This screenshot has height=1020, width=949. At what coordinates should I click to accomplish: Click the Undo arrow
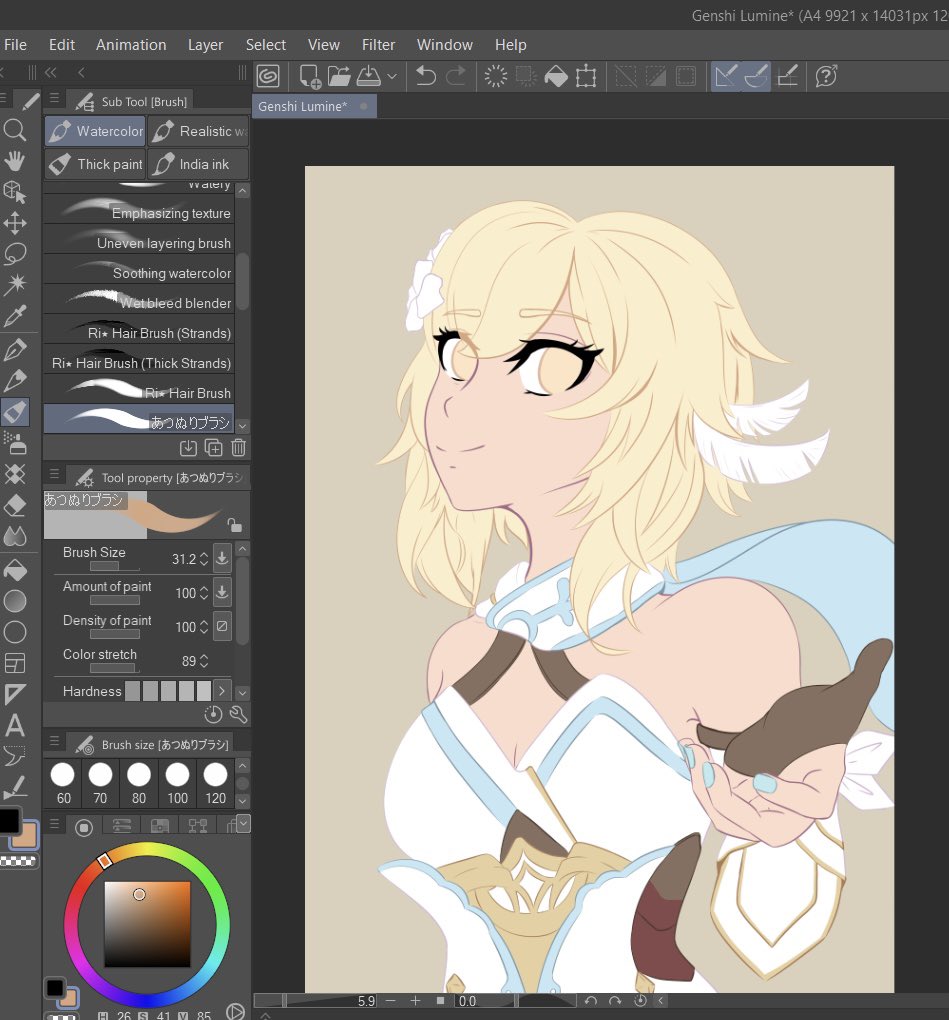(425, 76)
